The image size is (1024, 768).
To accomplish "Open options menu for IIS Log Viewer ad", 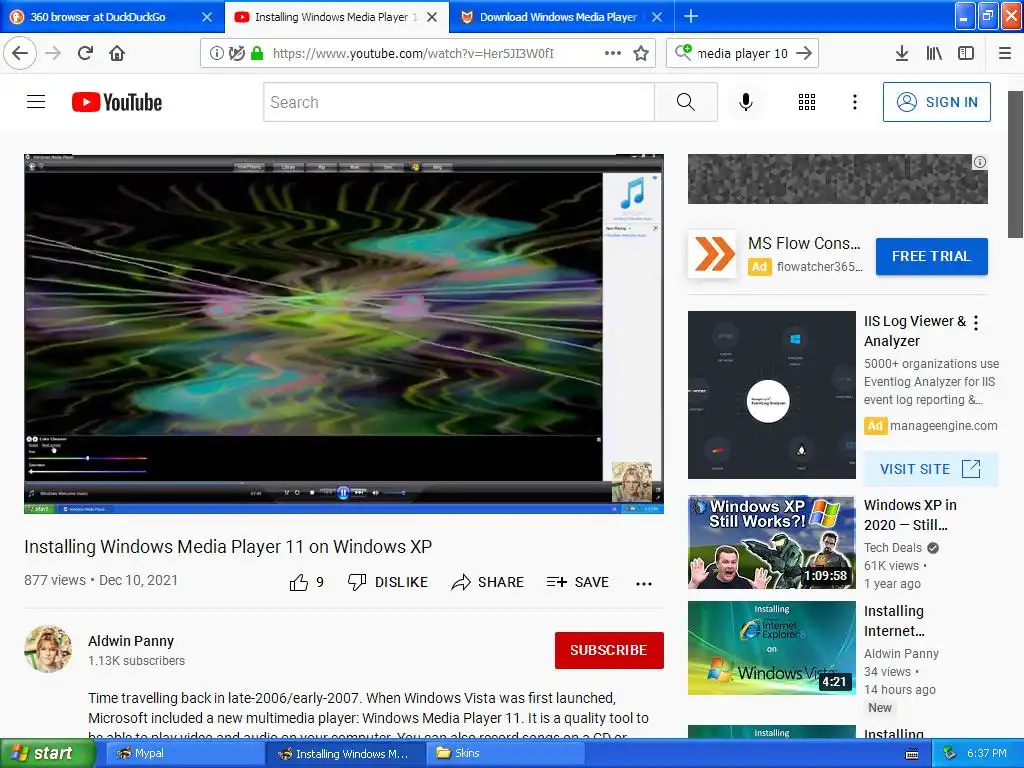I will [976, 323].
